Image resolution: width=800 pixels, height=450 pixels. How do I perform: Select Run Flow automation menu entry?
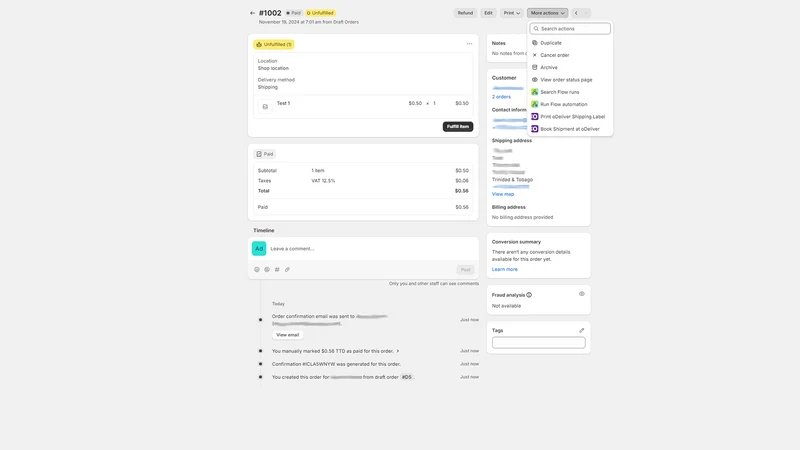[570, 104]
